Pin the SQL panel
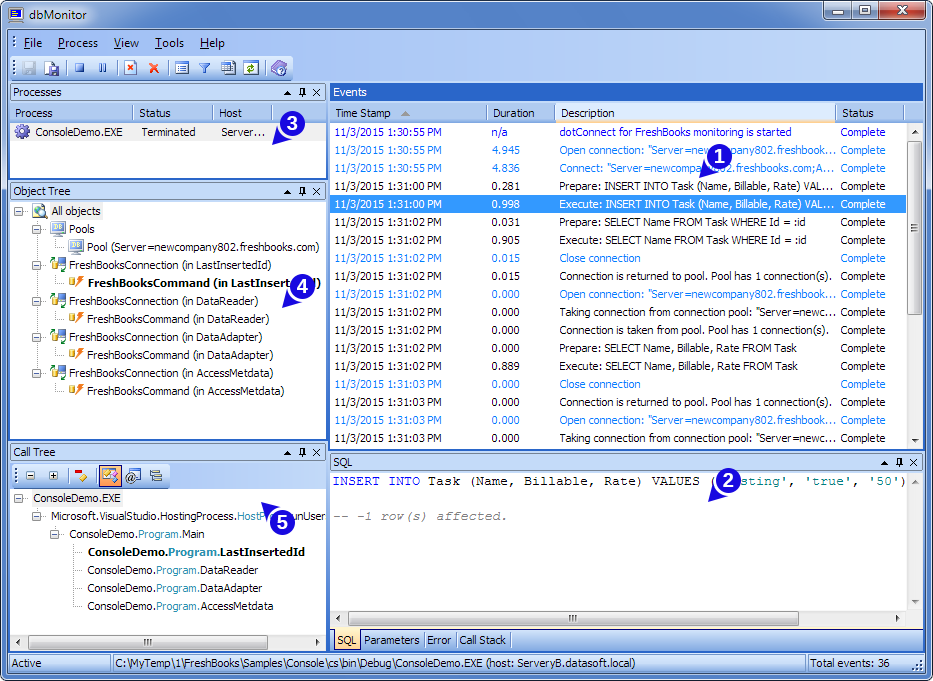This screenshot has height=681, width=933. tap(899, 463)
